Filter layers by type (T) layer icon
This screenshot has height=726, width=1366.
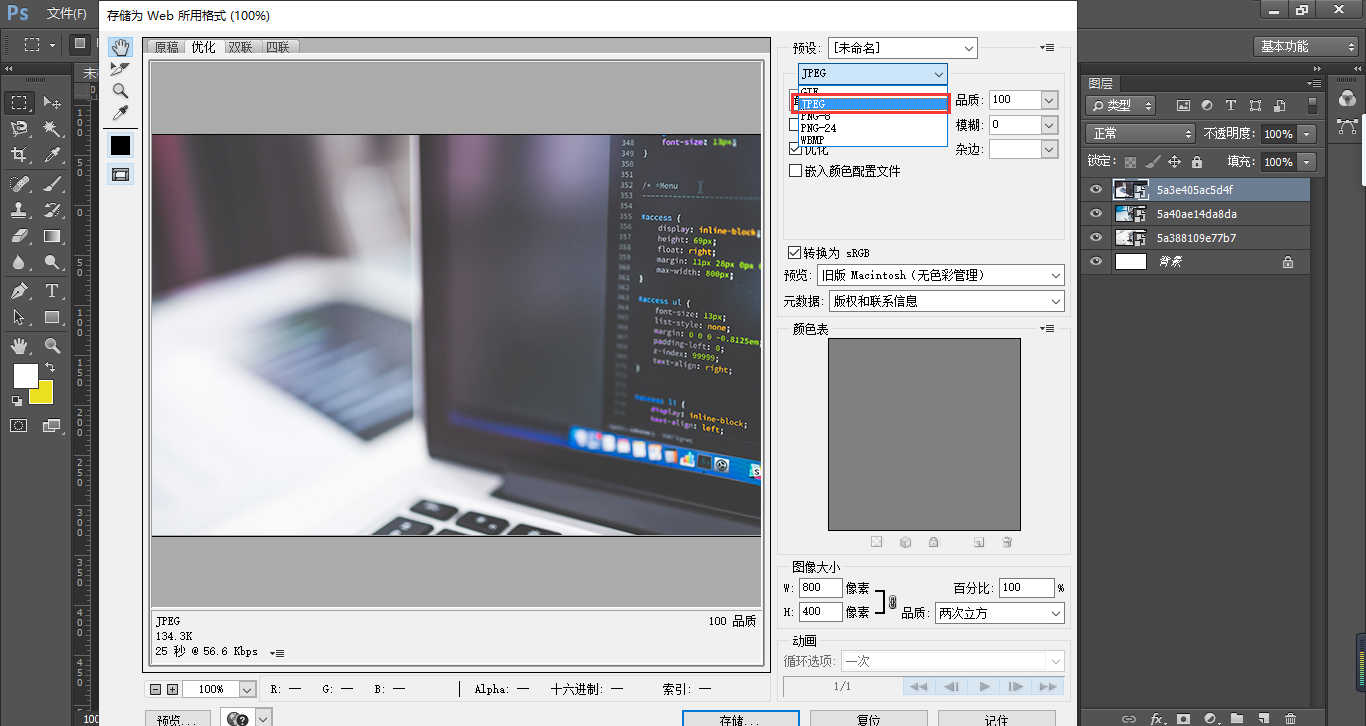(1230, 105)
